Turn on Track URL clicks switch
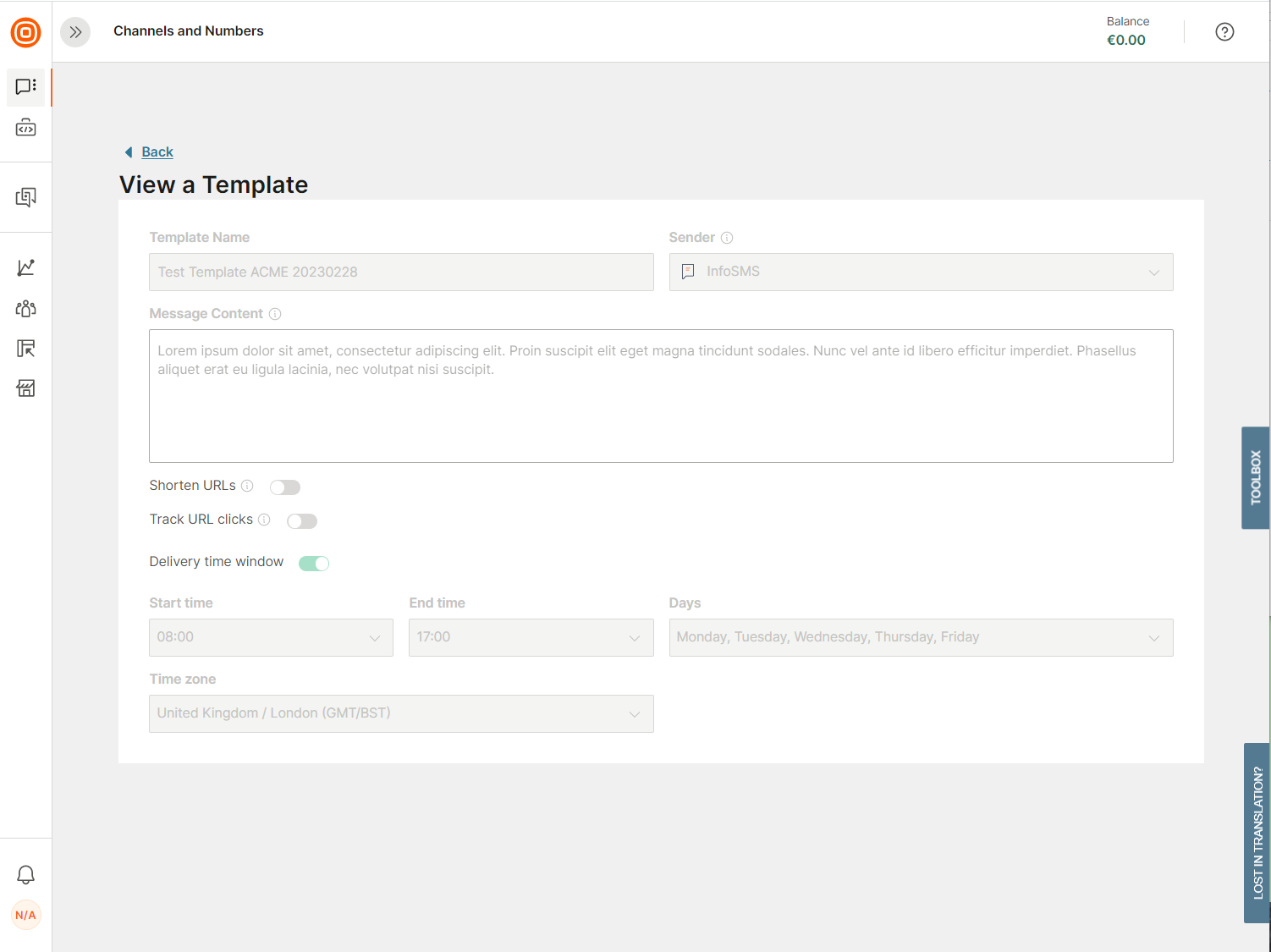The image size is (1271, 952). tap(302, 520)
